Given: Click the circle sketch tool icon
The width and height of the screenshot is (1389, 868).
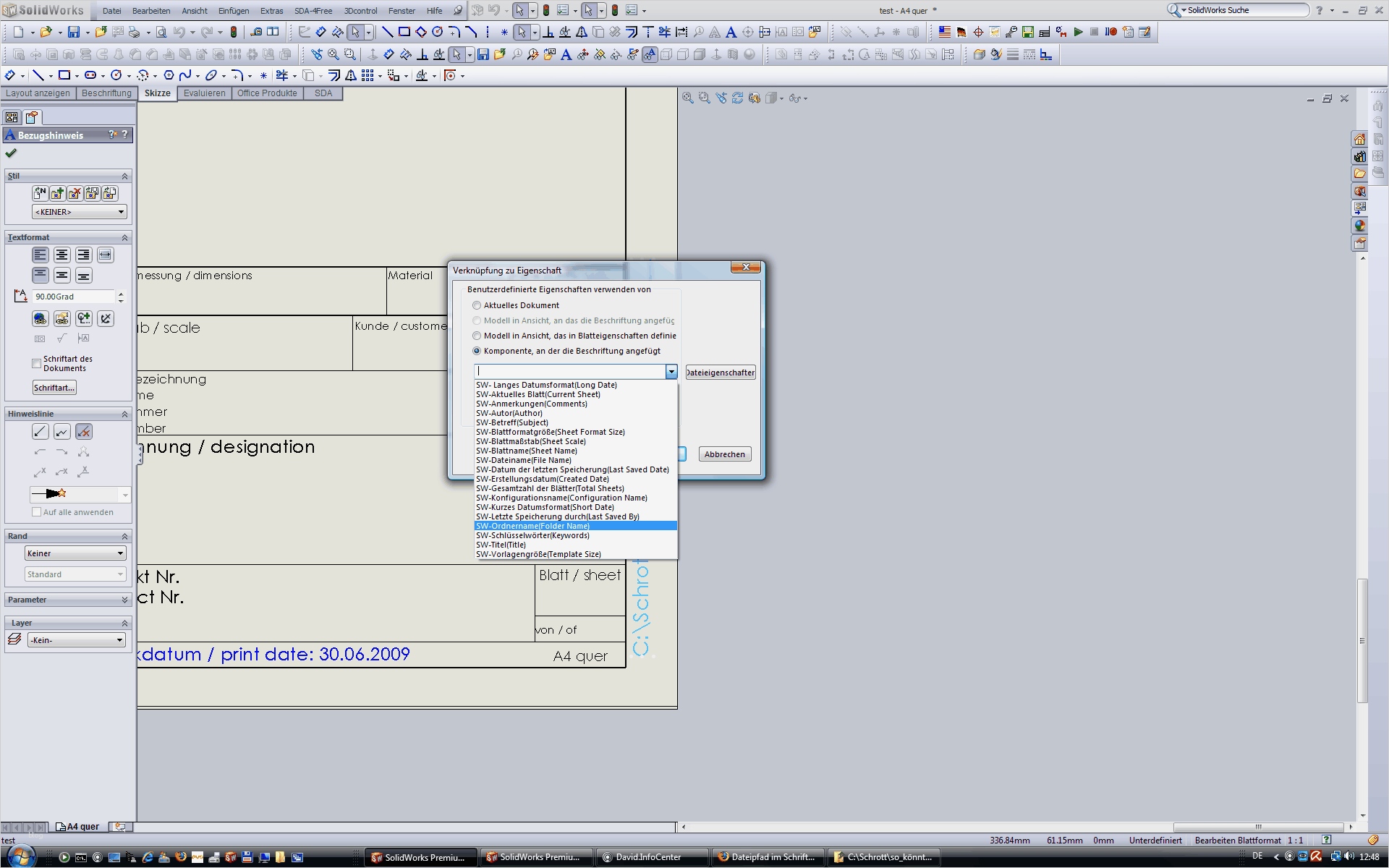Looking at the screenshot, I should pyautogui.click(x=437, y=32).
